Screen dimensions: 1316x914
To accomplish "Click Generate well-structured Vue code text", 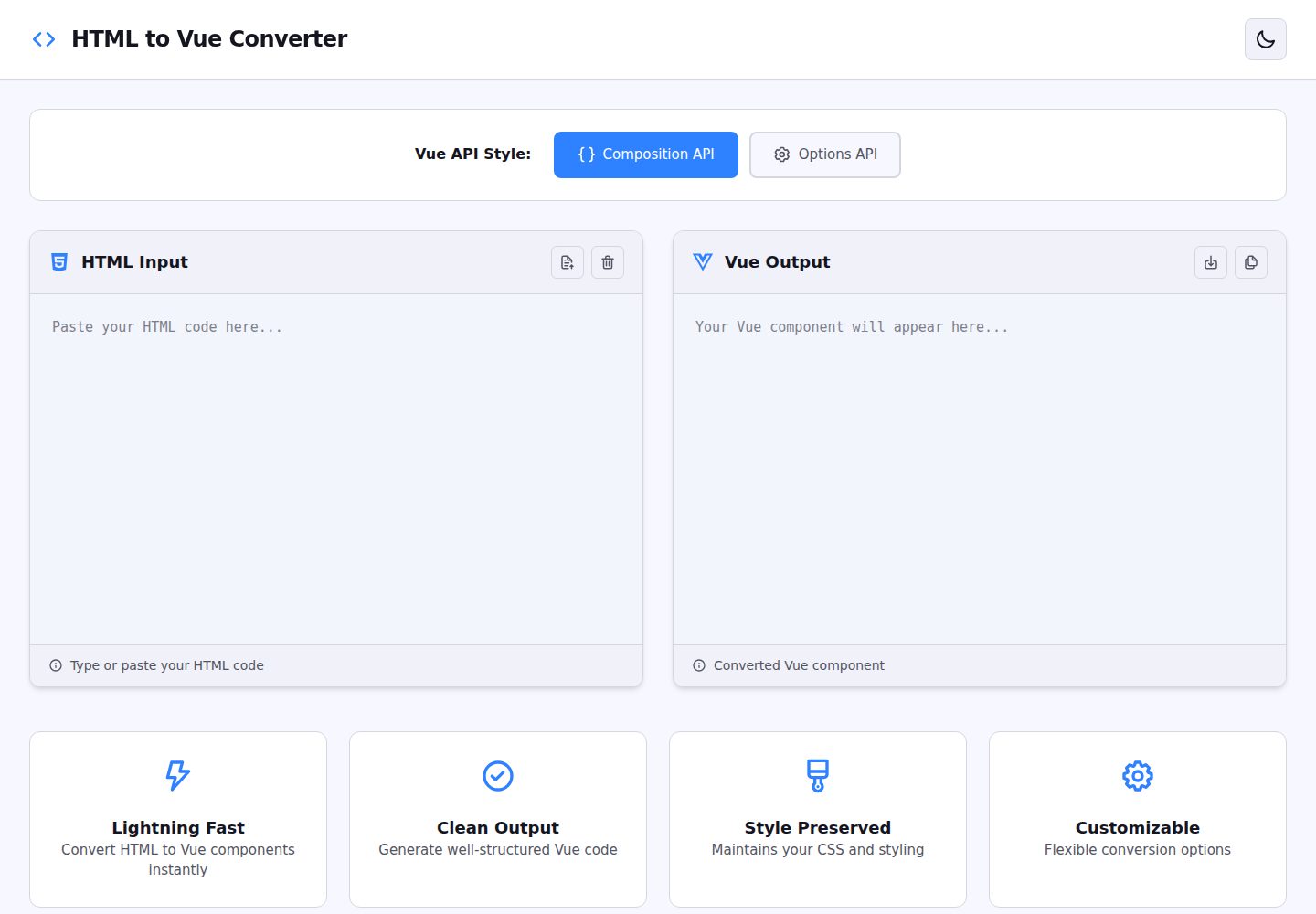I will point(498,850).
